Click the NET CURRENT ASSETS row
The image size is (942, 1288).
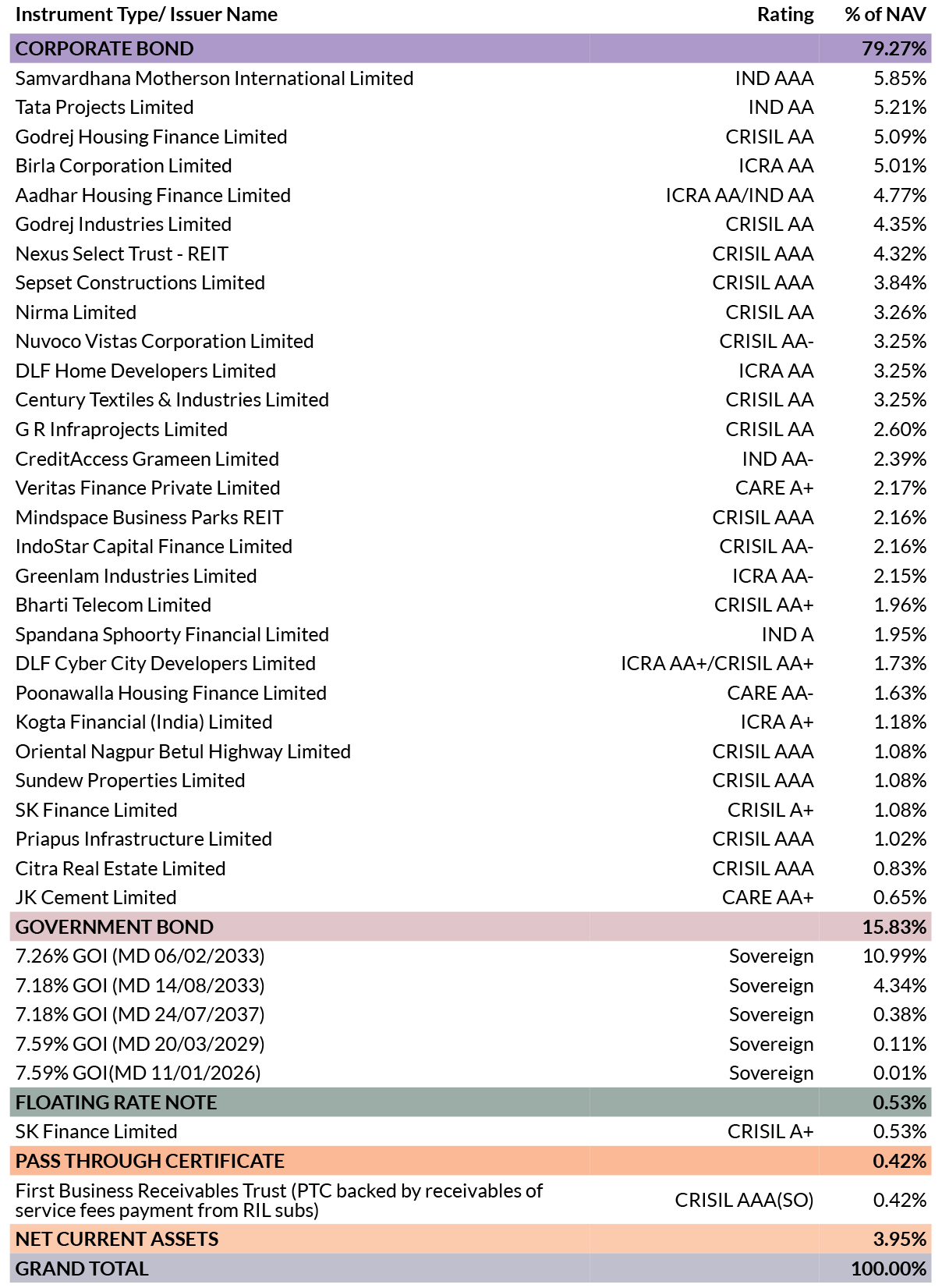(x=470, y=1239)
